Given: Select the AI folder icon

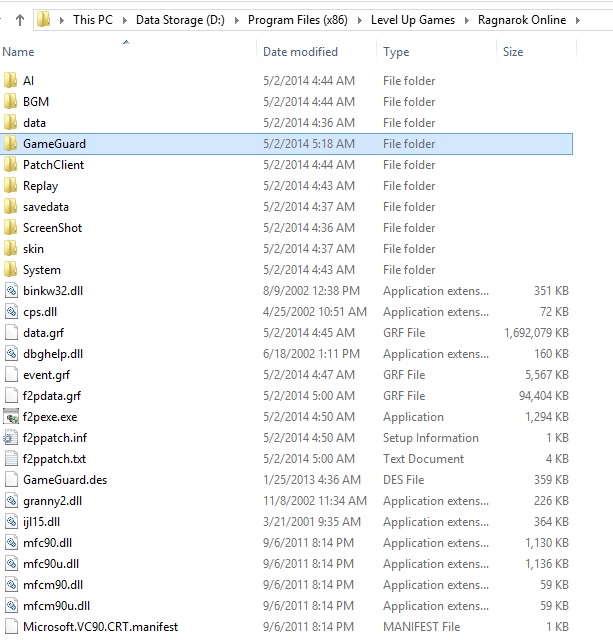Looking at the screenshot, I should 11,80.
